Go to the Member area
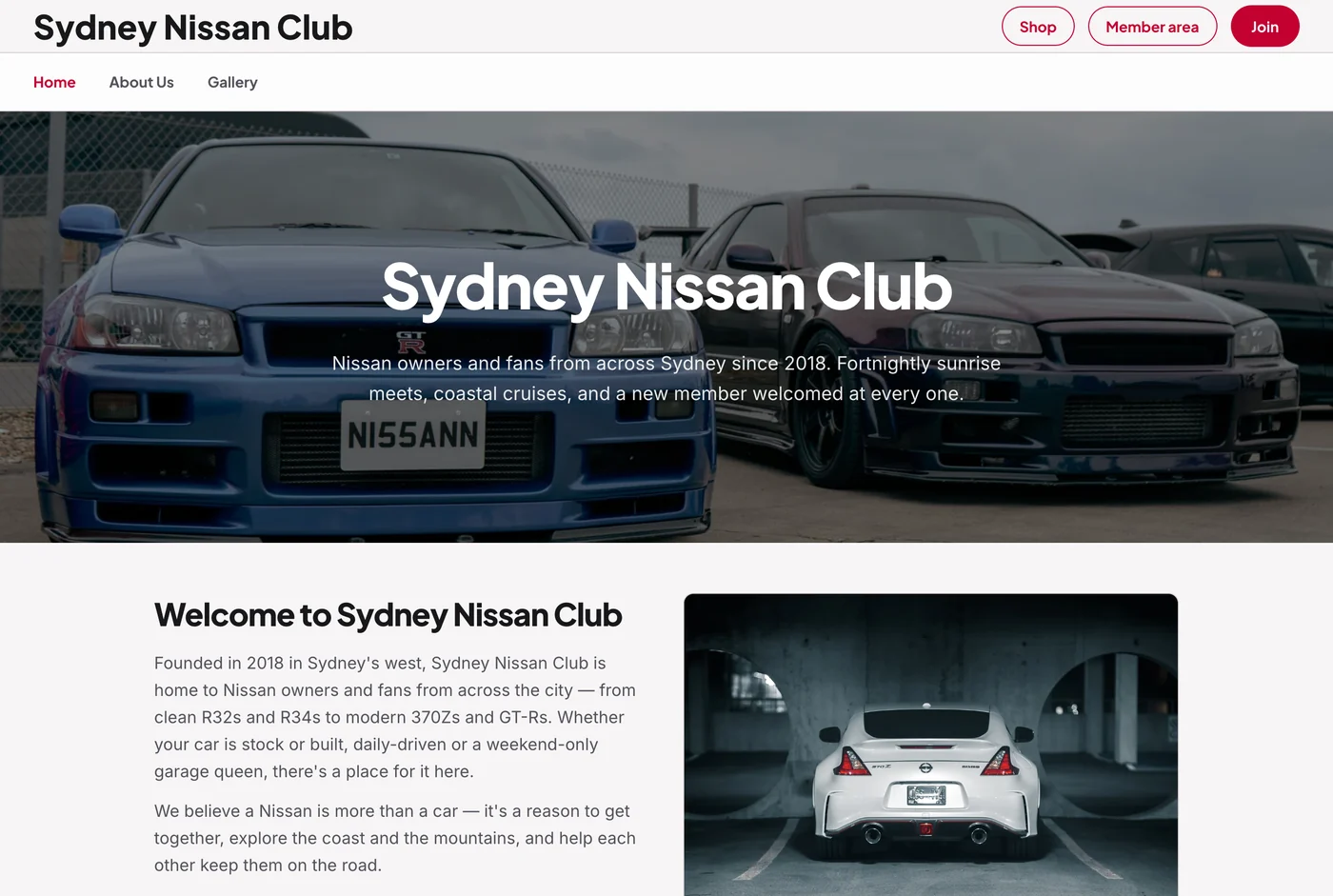The height and width of the screenshot is (896, 1333). (1152, 27)
